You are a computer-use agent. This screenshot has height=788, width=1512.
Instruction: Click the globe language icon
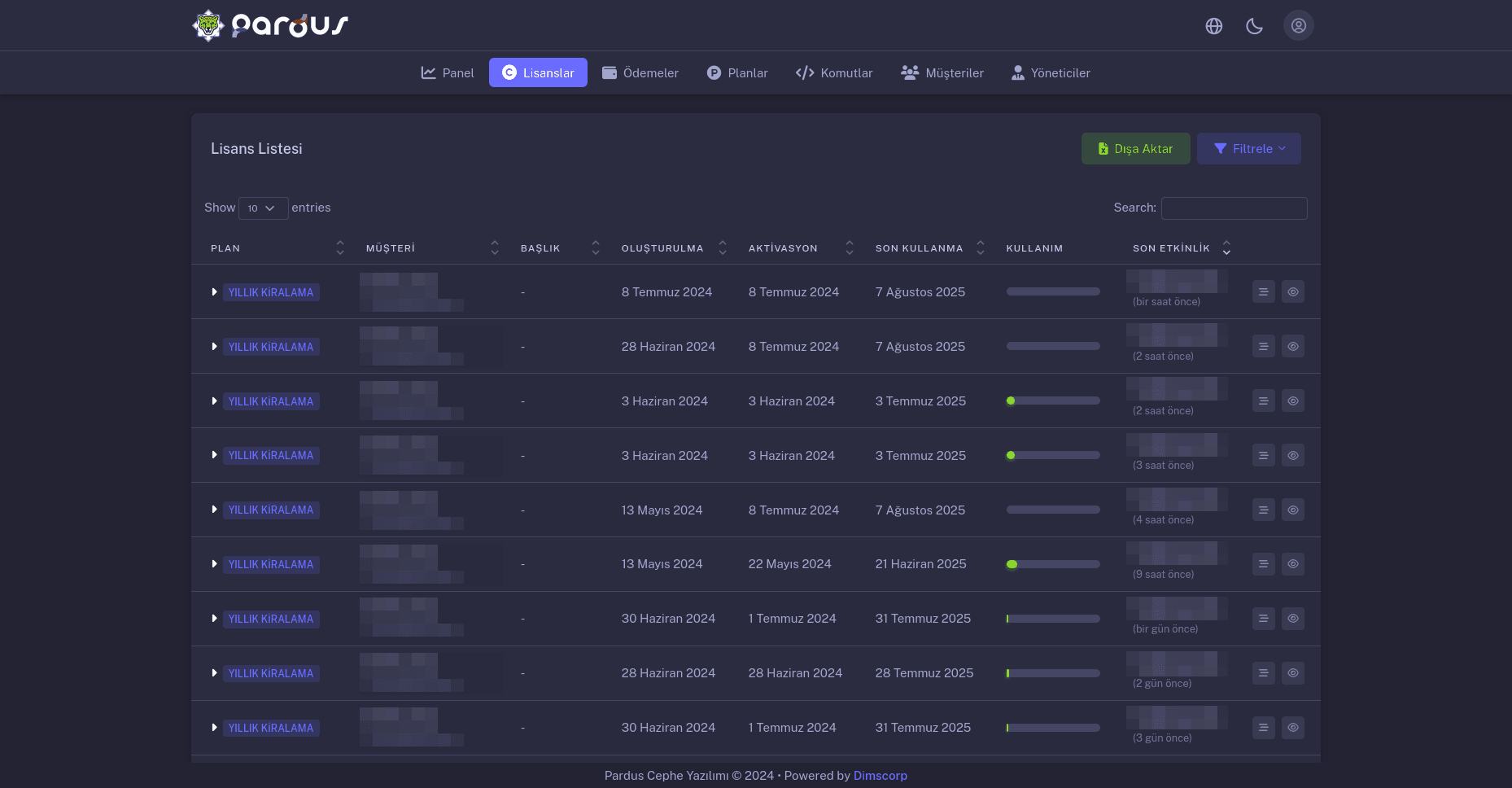(x=1213, y=26)
